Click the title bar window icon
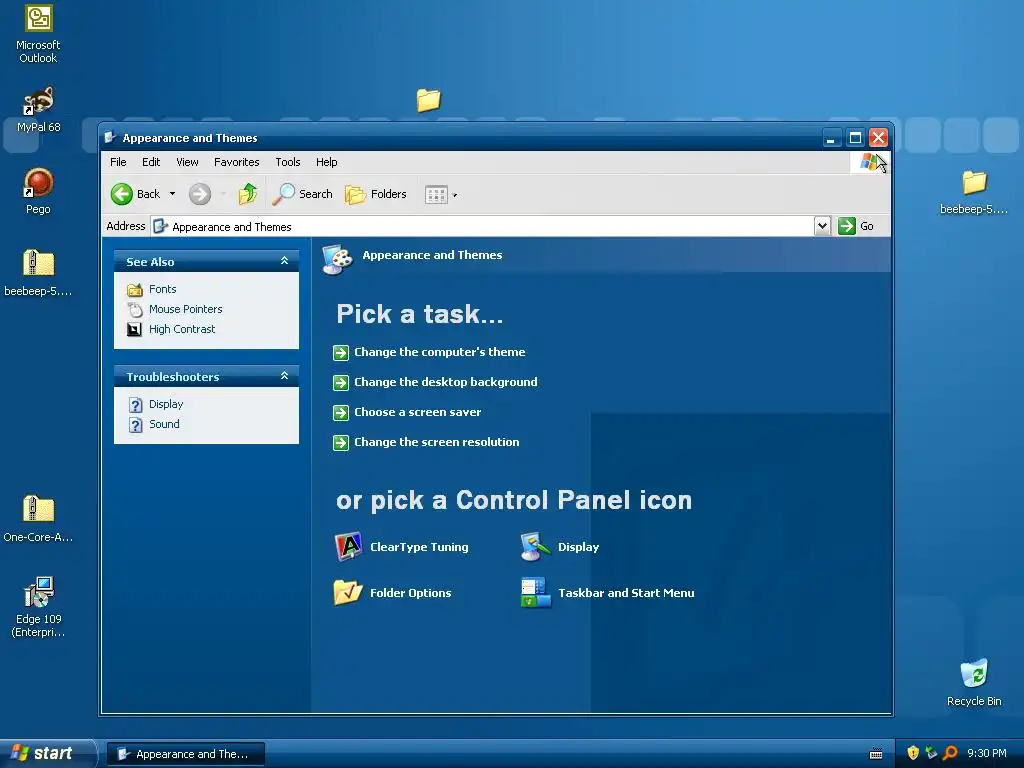The width and height of the screenshot is (1024, 768). 110,138
